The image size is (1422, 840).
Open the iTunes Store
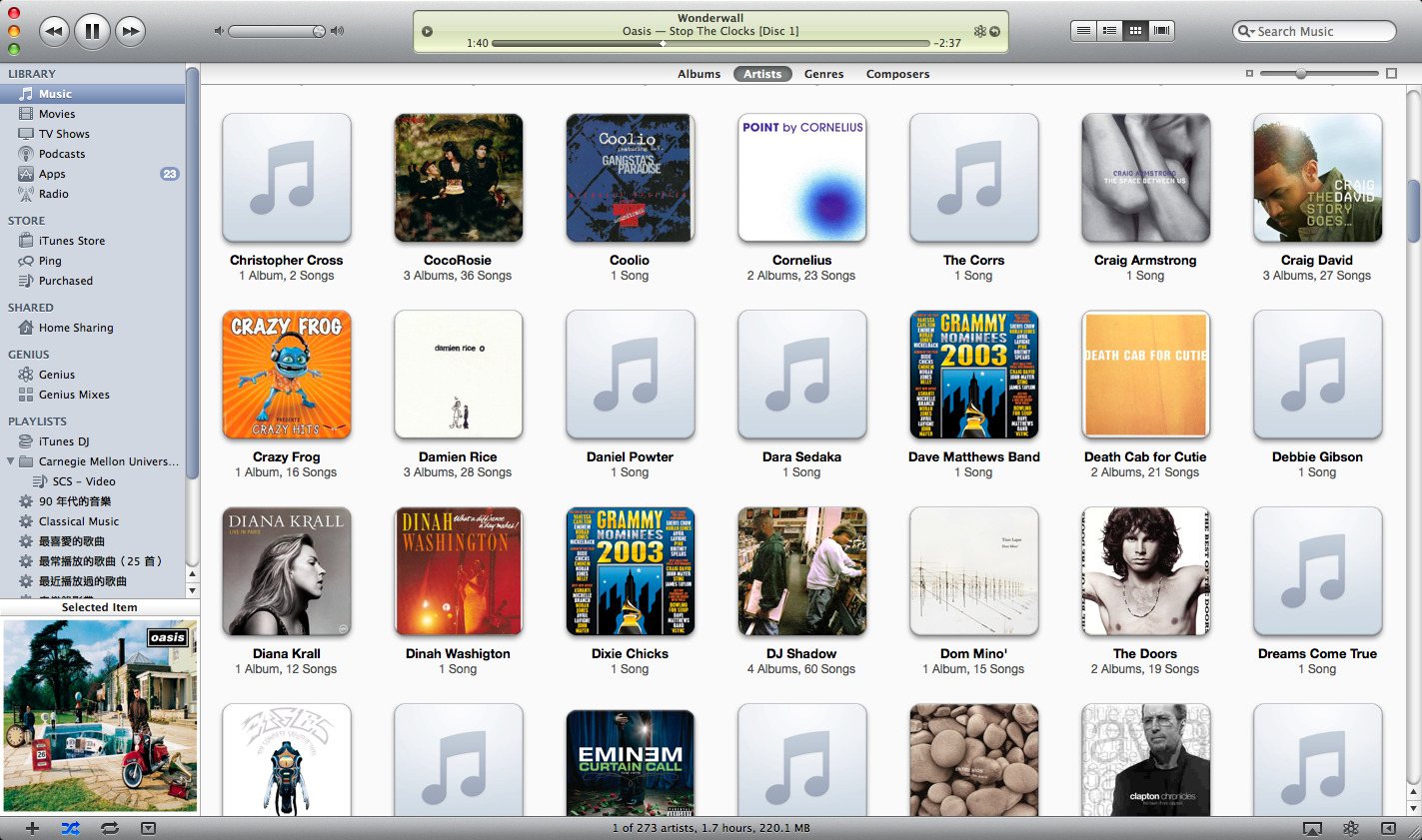point(92,241)
